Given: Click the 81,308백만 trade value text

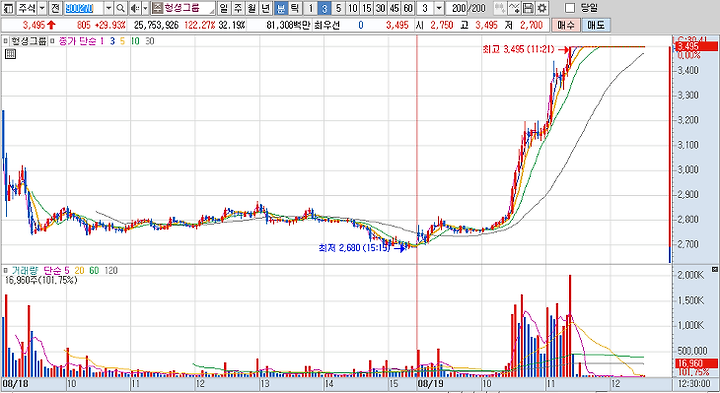Looking at the screenshot, I should point(287,25).
